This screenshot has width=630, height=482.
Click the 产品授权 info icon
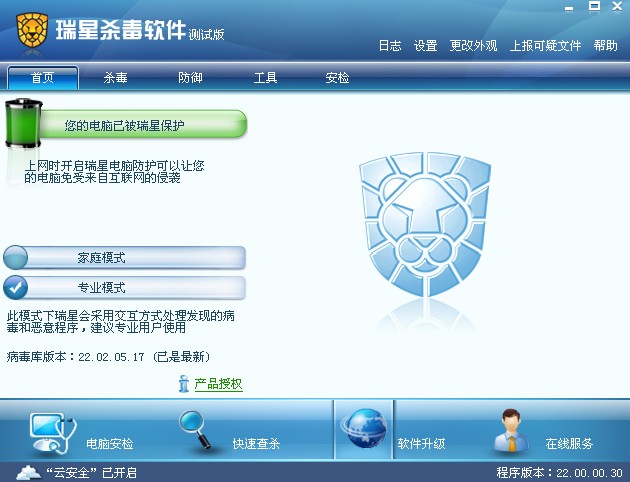tap(184, 384)
